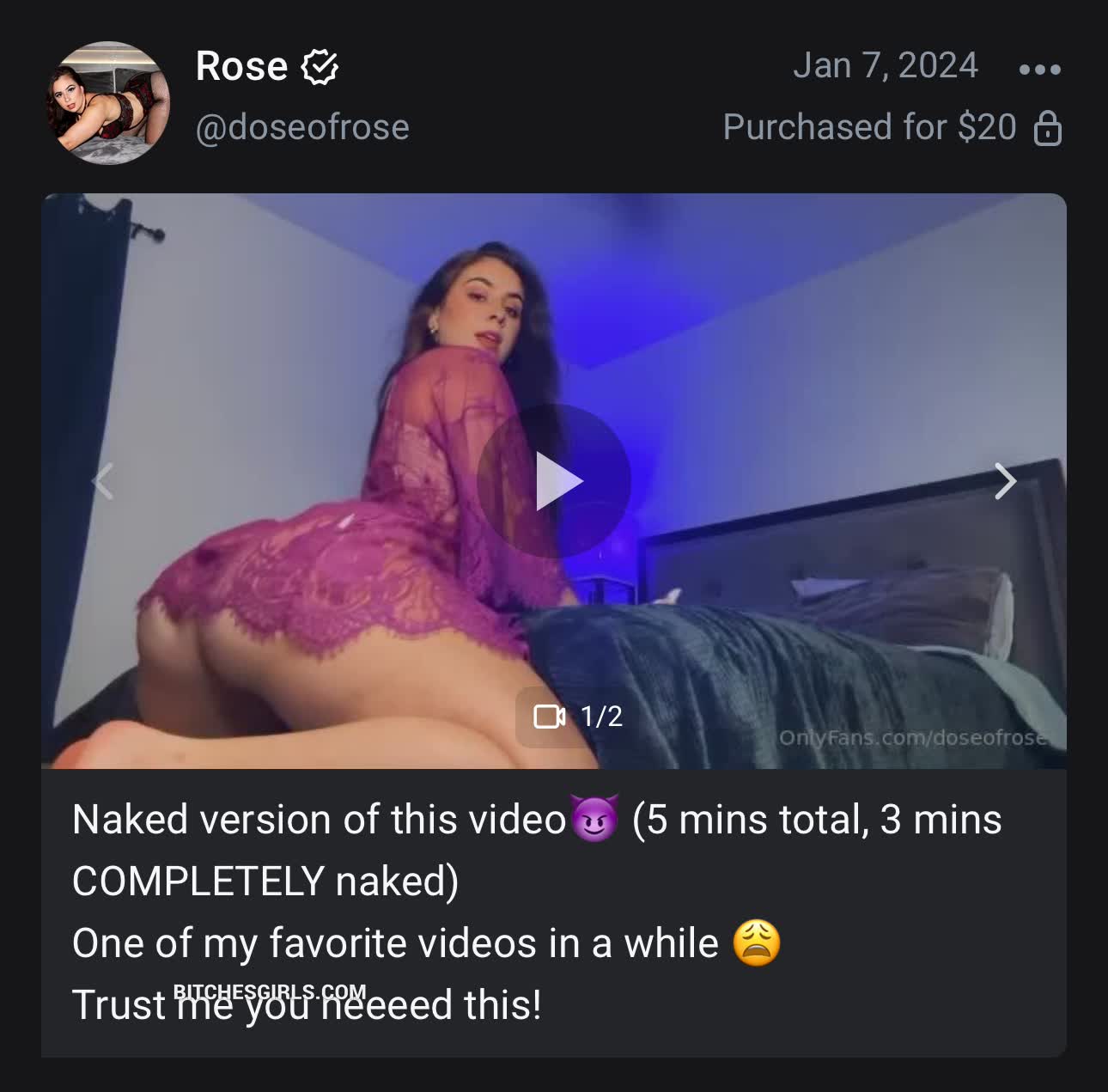
Task: Click the Purchased for $20 label
Action: [869, 127]
